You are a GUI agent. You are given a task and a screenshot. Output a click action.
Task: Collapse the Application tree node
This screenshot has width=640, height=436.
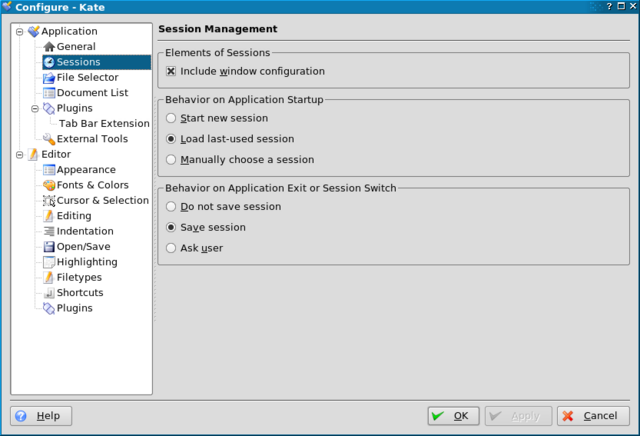[x=19, y=31]
